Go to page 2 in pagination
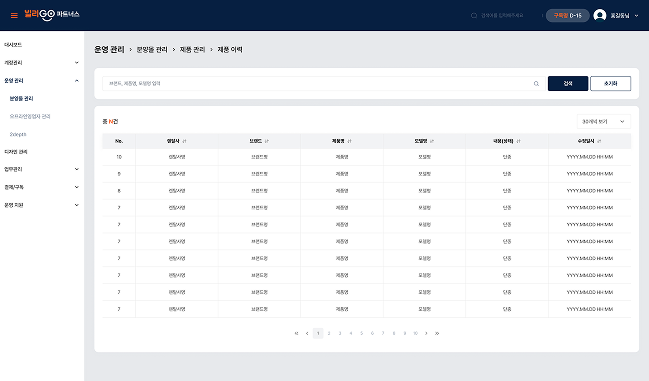 click(x=329, y=333)
